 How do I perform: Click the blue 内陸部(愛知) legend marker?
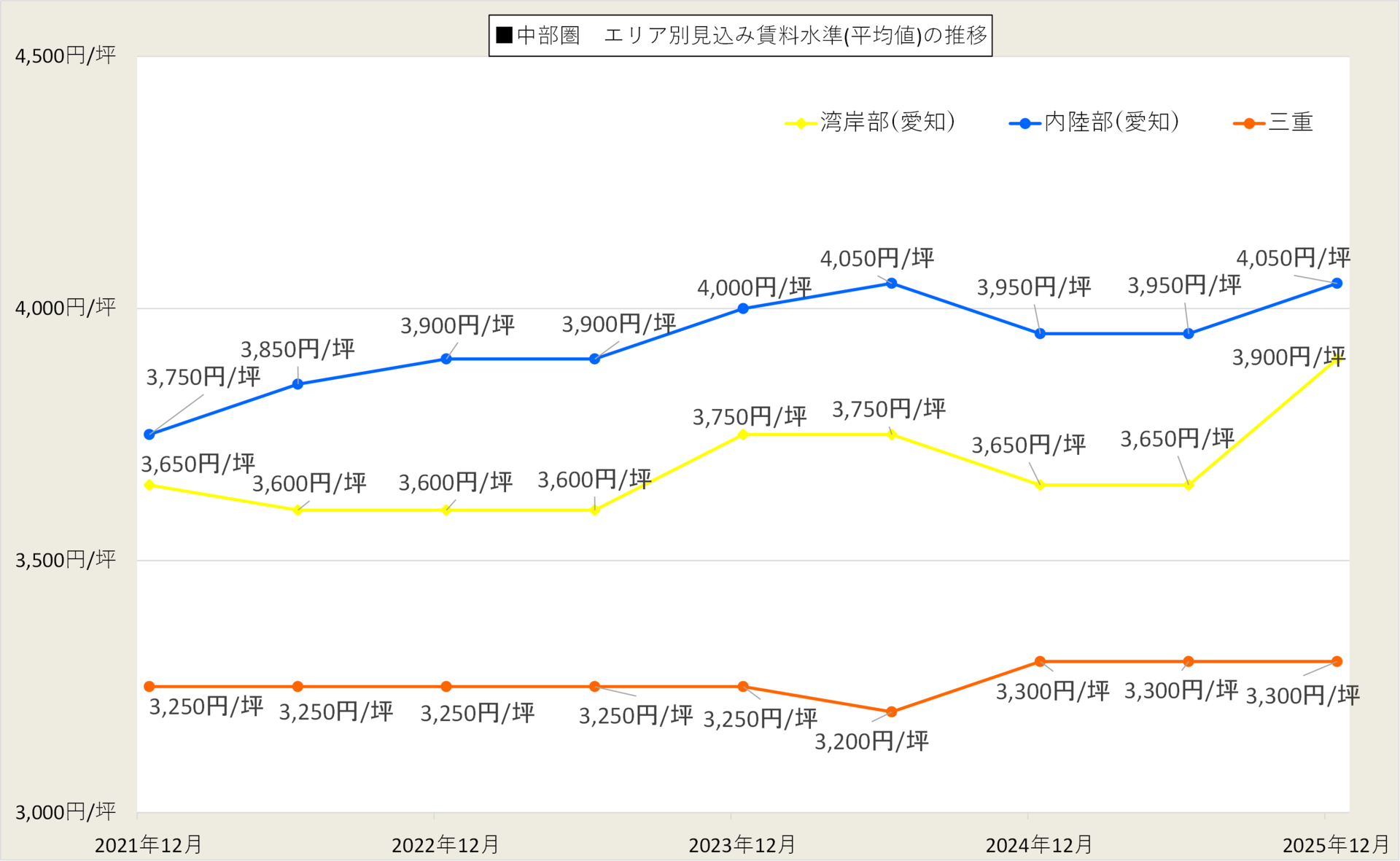(x=1024, y=123)
